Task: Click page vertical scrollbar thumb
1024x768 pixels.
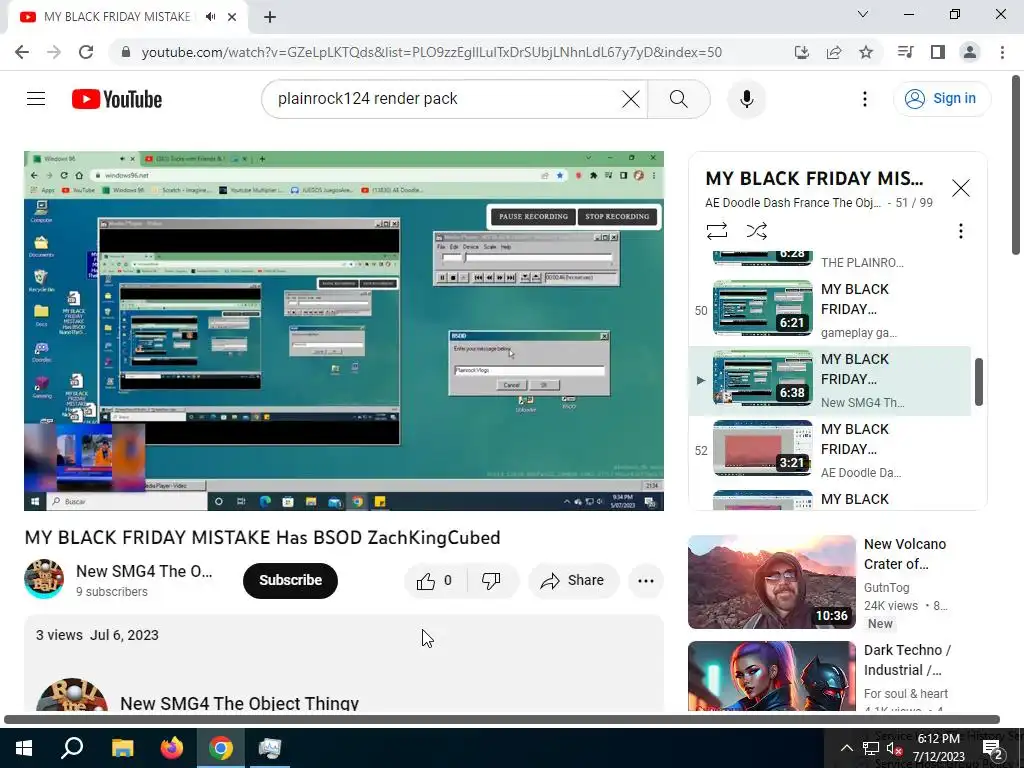Action: point(1016,165)
